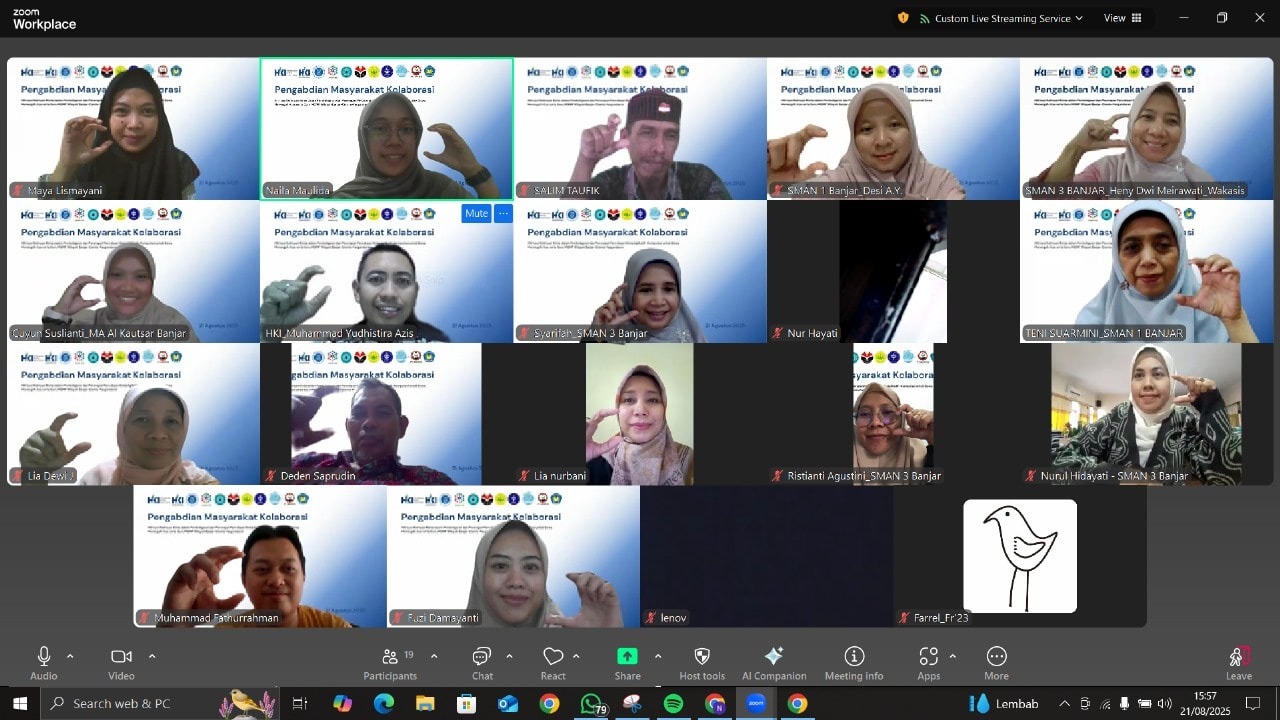The width and height of the screenshot is (1280, 720).
Task: Open Host tools shield icon
Action: (702, 657)
